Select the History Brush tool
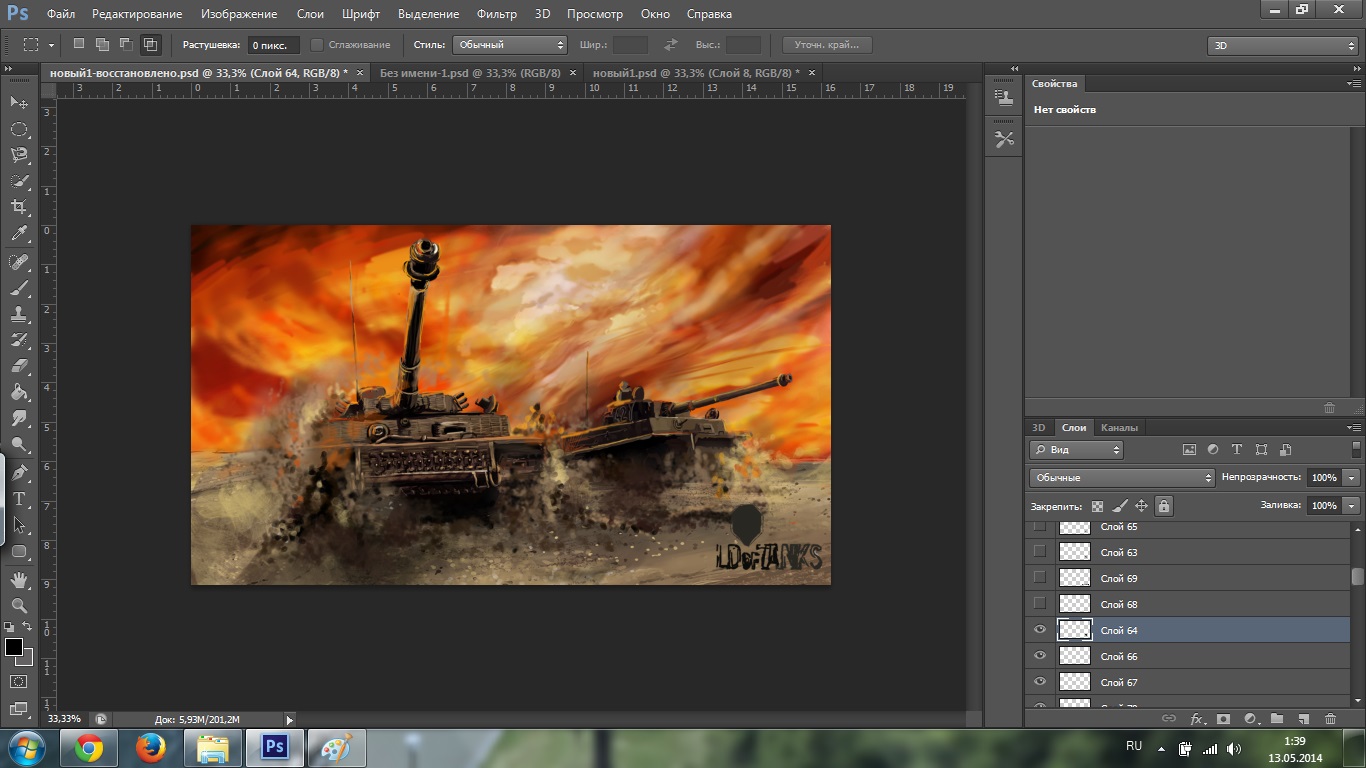The height and width of the screenshot is (768, 1366). 19,340
